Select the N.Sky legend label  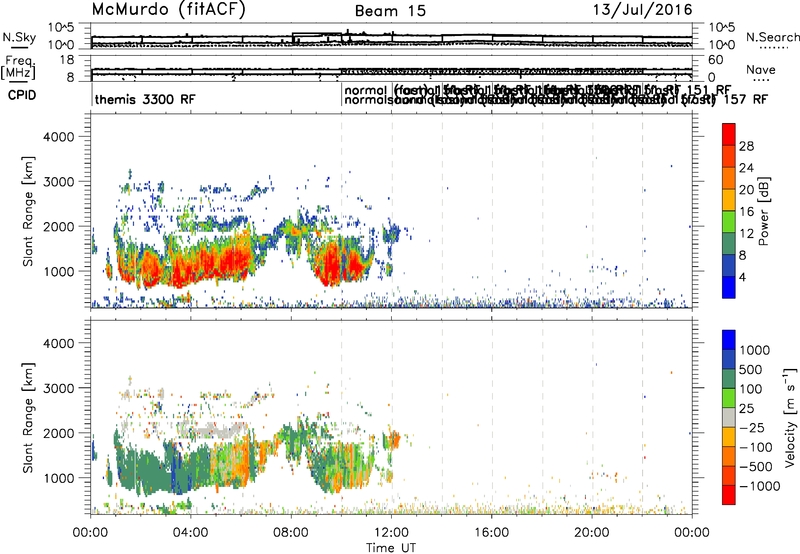19,37
